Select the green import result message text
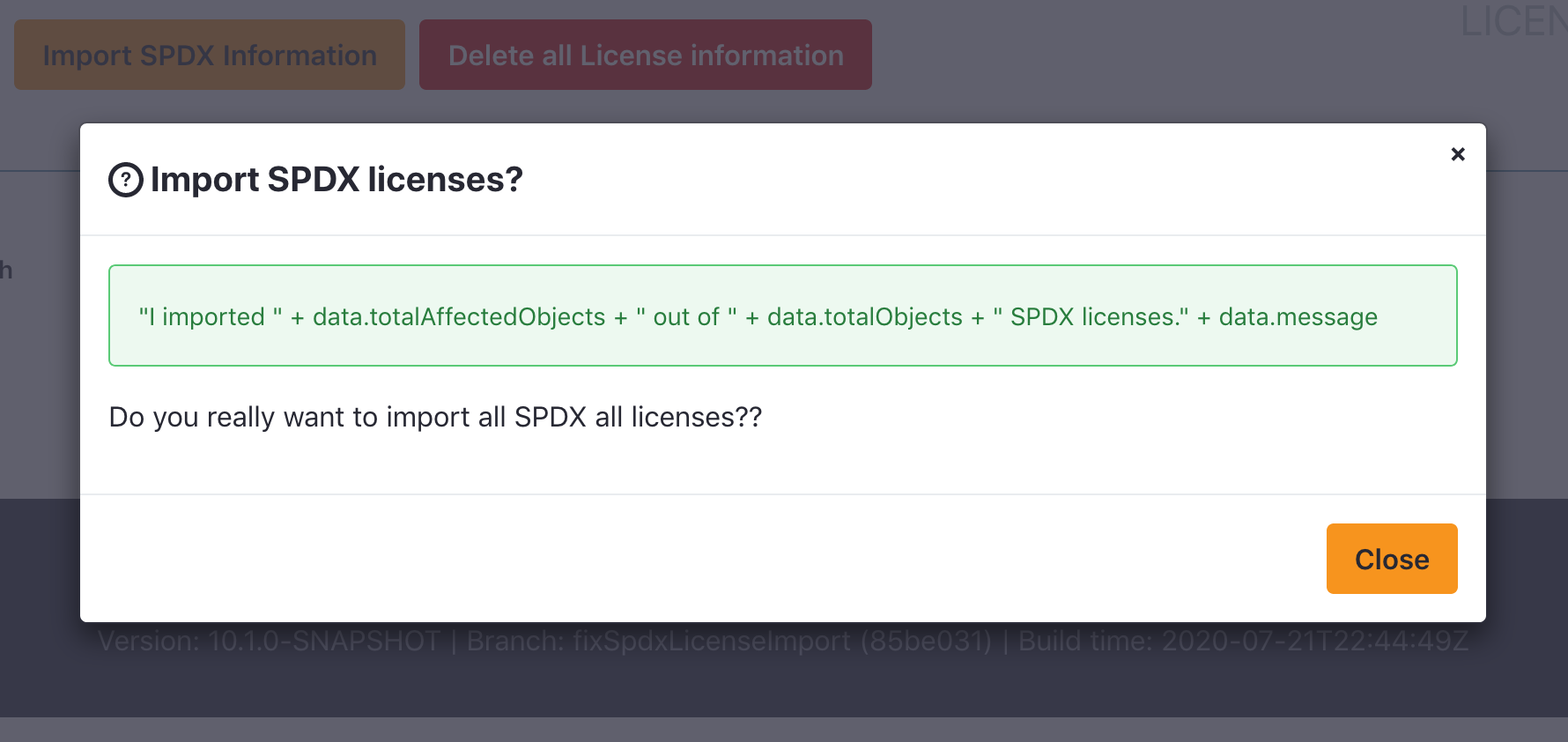 click(x=756, y=315)
